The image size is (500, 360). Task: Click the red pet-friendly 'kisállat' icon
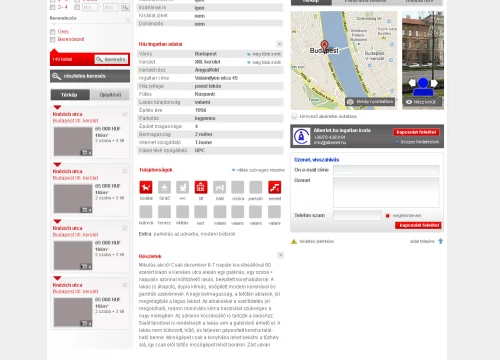[x=146, y=187]
